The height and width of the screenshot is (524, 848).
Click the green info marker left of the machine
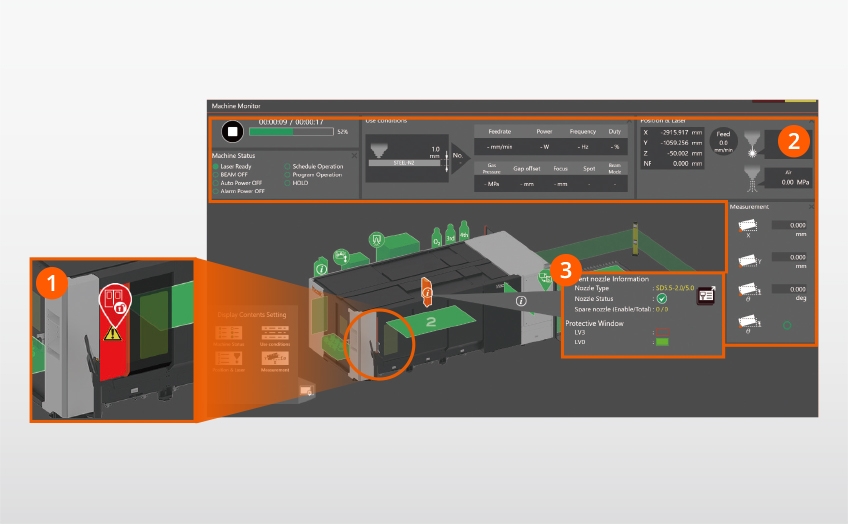pyautogui.click(x=321, y=267)
